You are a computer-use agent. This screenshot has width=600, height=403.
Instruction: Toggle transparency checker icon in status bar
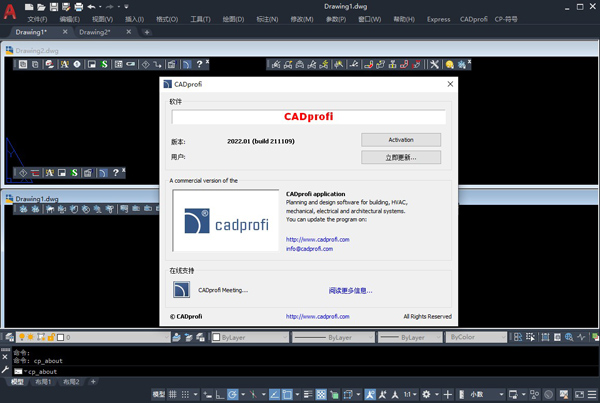(x=321, y=394)
